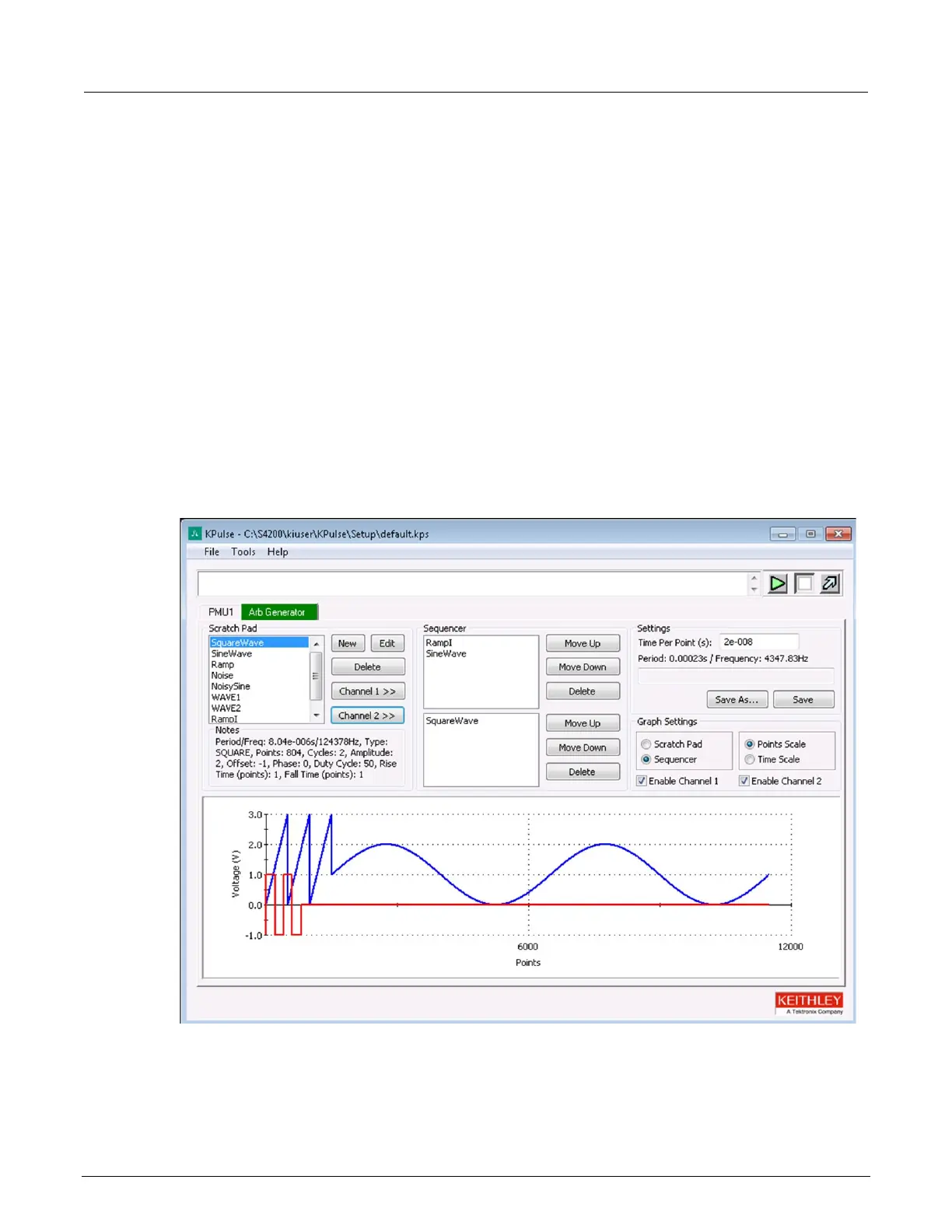Screen dimensions: 952x1232
Task: Send waveform with Channel 1 >> button
Action: coord(368,691)
